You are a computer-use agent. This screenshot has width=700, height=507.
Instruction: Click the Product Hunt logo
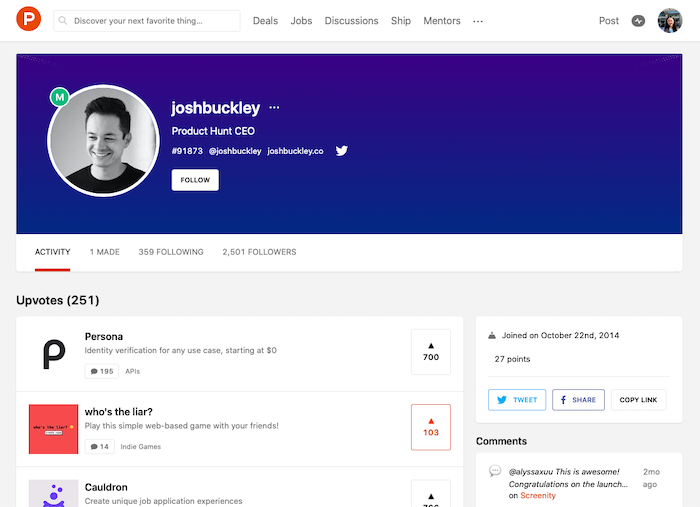pos(29,19)
